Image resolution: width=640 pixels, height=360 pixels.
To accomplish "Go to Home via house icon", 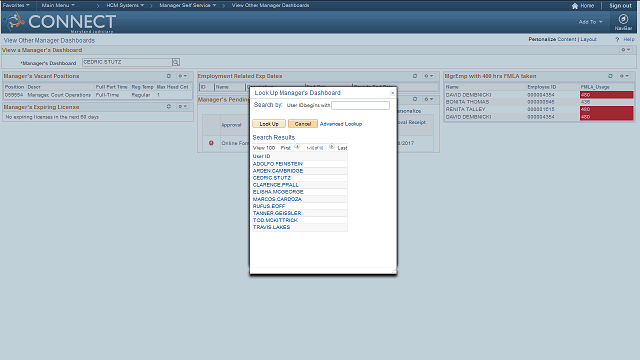I will pos(575,6).
